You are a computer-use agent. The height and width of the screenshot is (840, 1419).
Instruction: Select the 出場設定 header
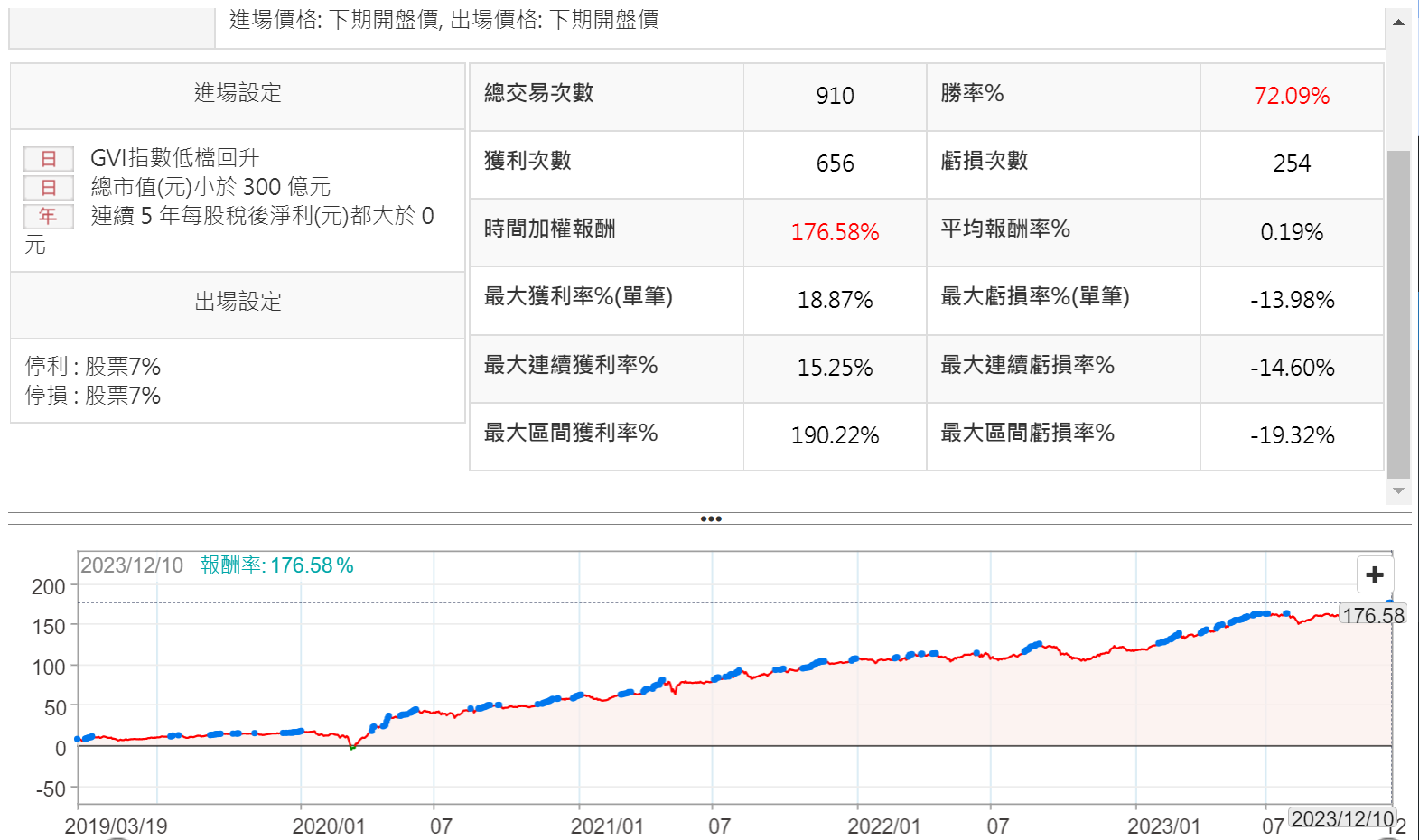[x=238, y=302]
